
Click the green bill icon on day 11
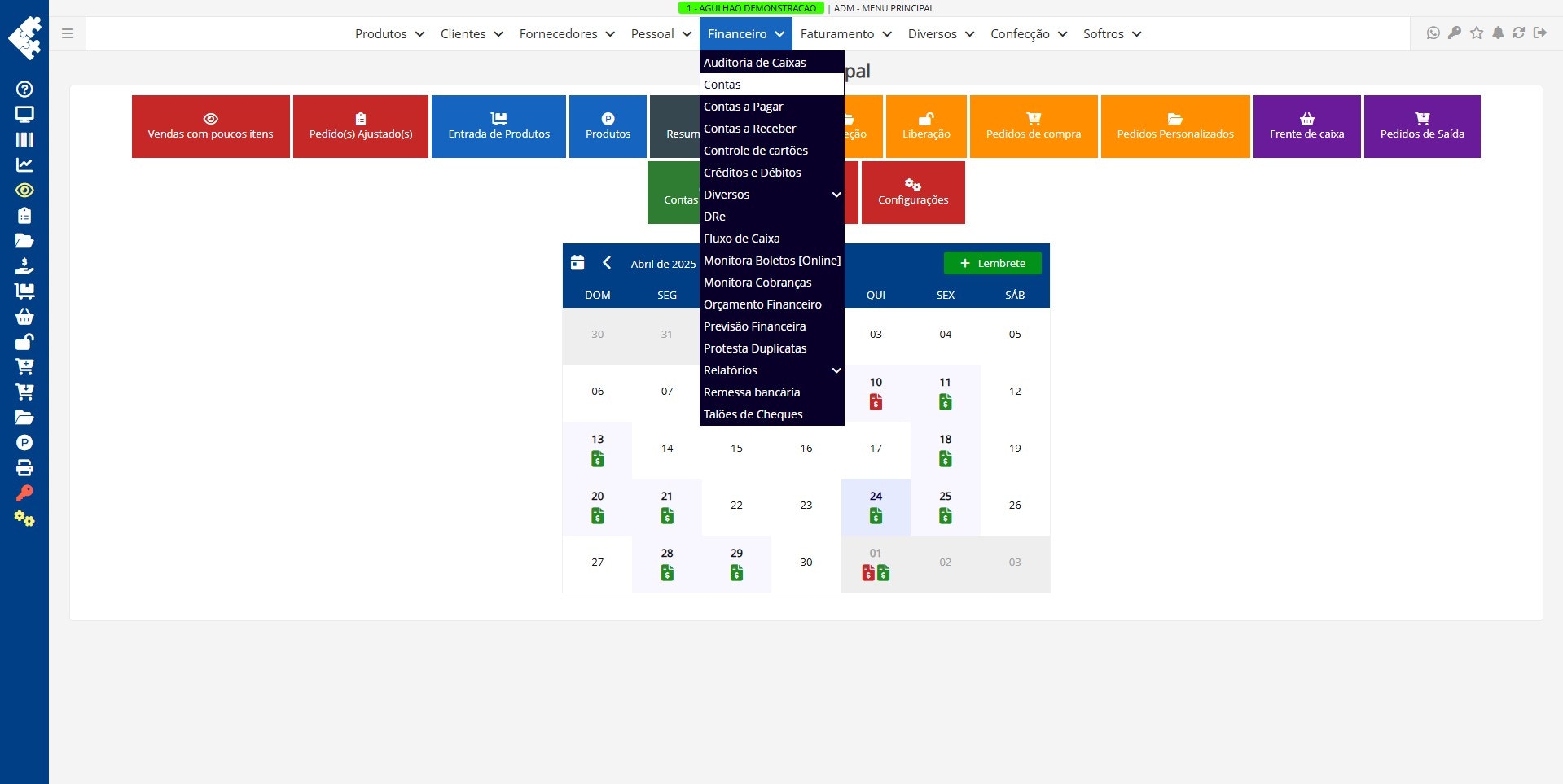(945, 401)
